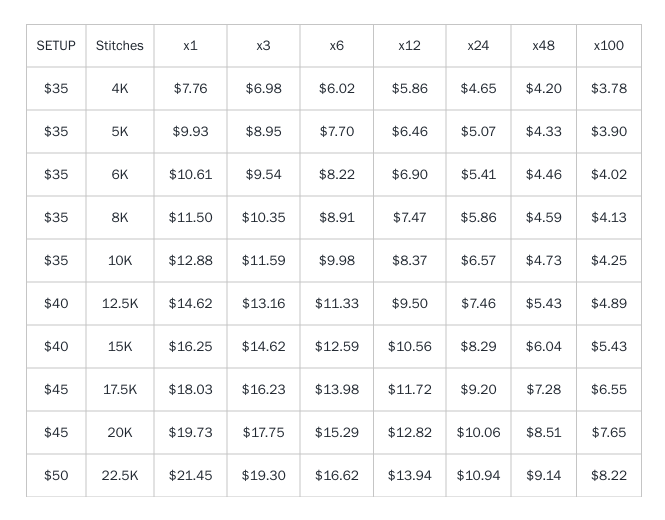
Task: Select the $13.94 price cell
Action: 410,475
